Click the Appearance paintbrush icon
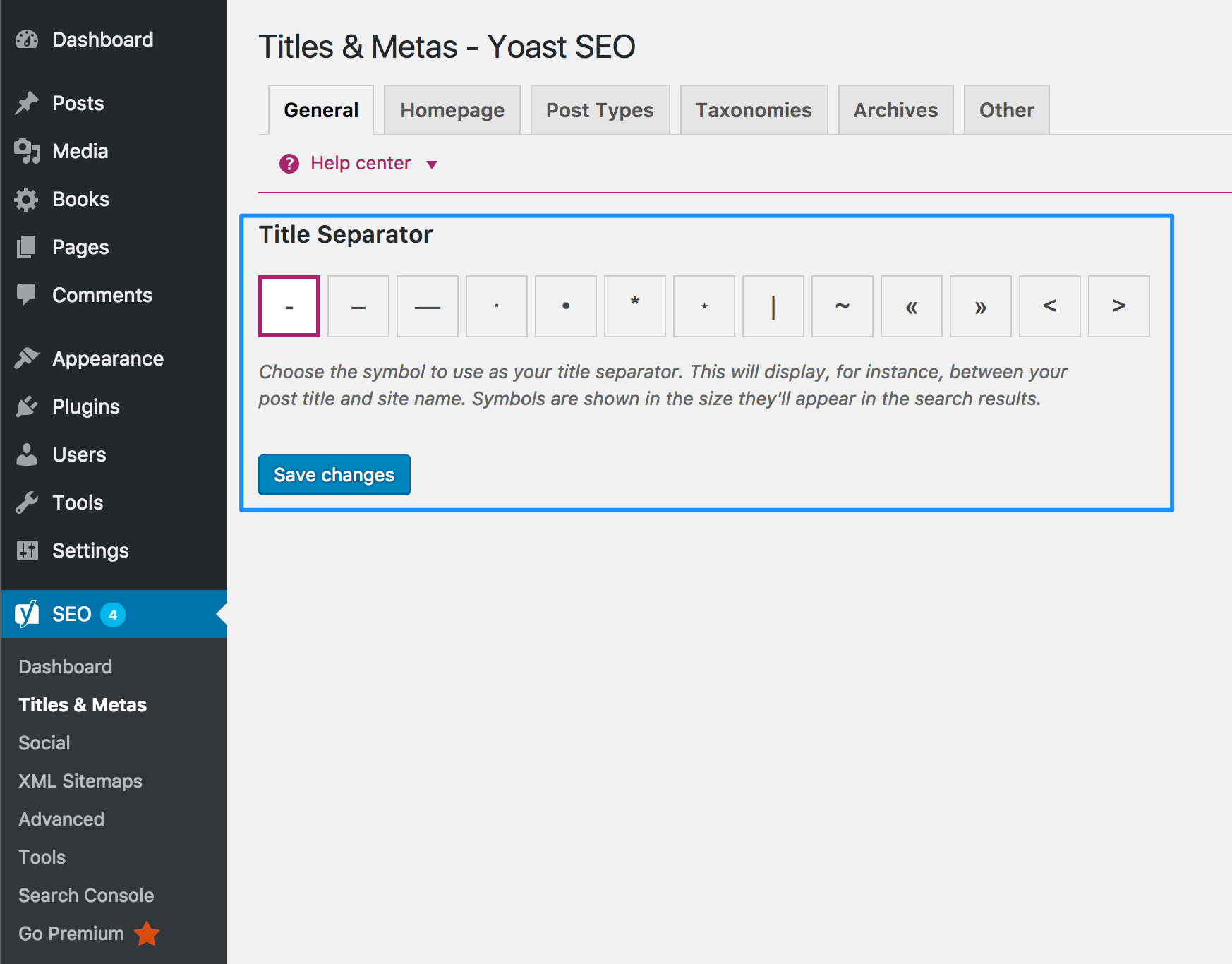This screenshot has height=964, width=1232. [x=27, y=359]
